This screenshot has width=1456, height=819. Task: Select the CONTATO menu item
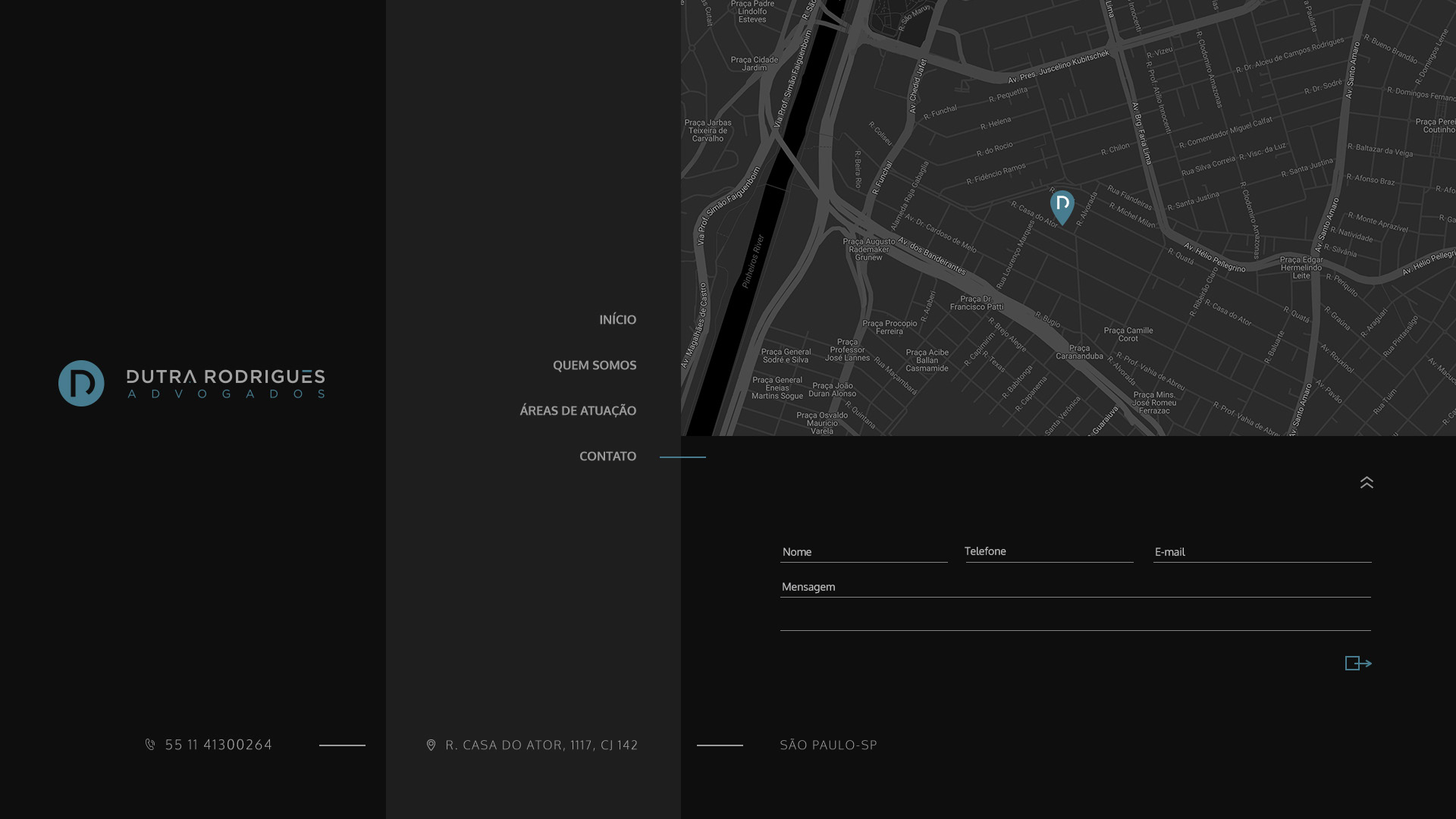607,457
